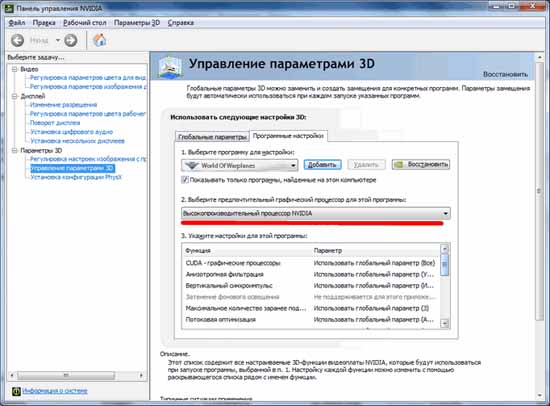This screenshot has height=406, width=550.
Task: Click left panel horizontal scrollbar right arrow
Action: pyautogui.click(x=141, y=375)
